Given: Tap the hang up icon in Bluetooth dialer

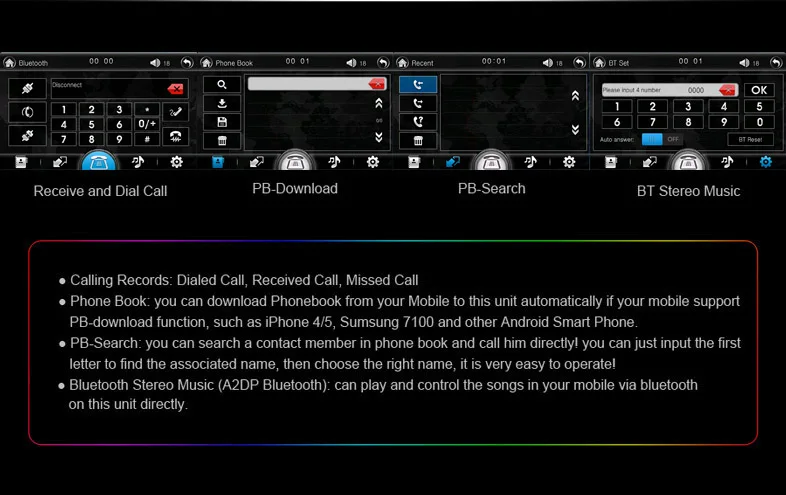Looking at the screenshot, I should pyautogui.click(x=175, y=136).
